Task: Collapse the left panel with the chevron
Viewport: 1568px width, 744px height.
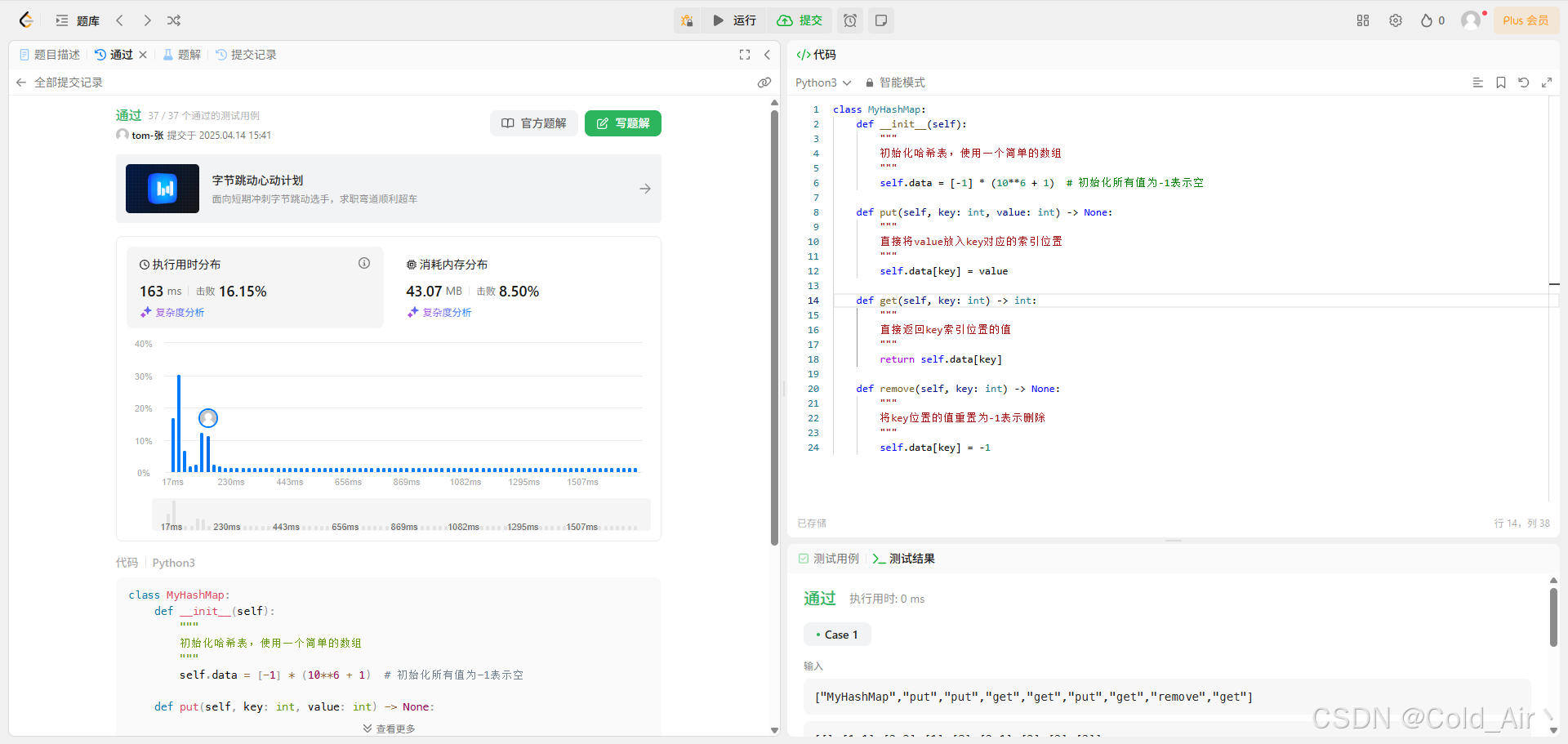Action: point(767,55)
